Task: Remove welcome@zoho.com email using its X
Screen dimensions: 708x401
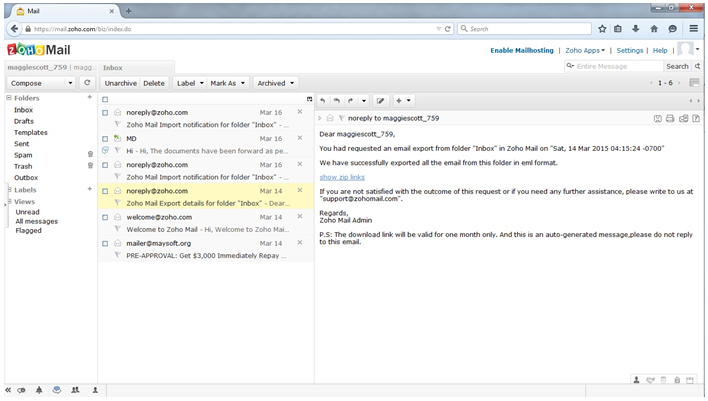Action: click(299, 216)
